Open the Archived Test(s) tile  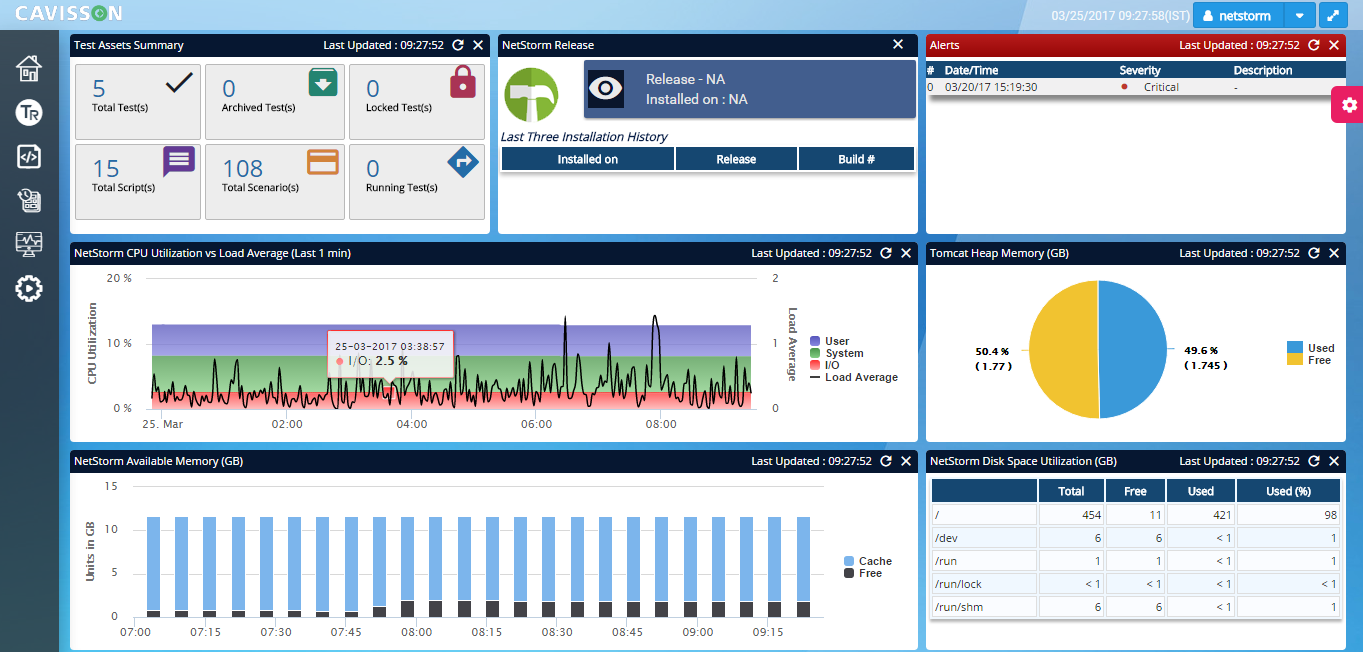(275, 102)
